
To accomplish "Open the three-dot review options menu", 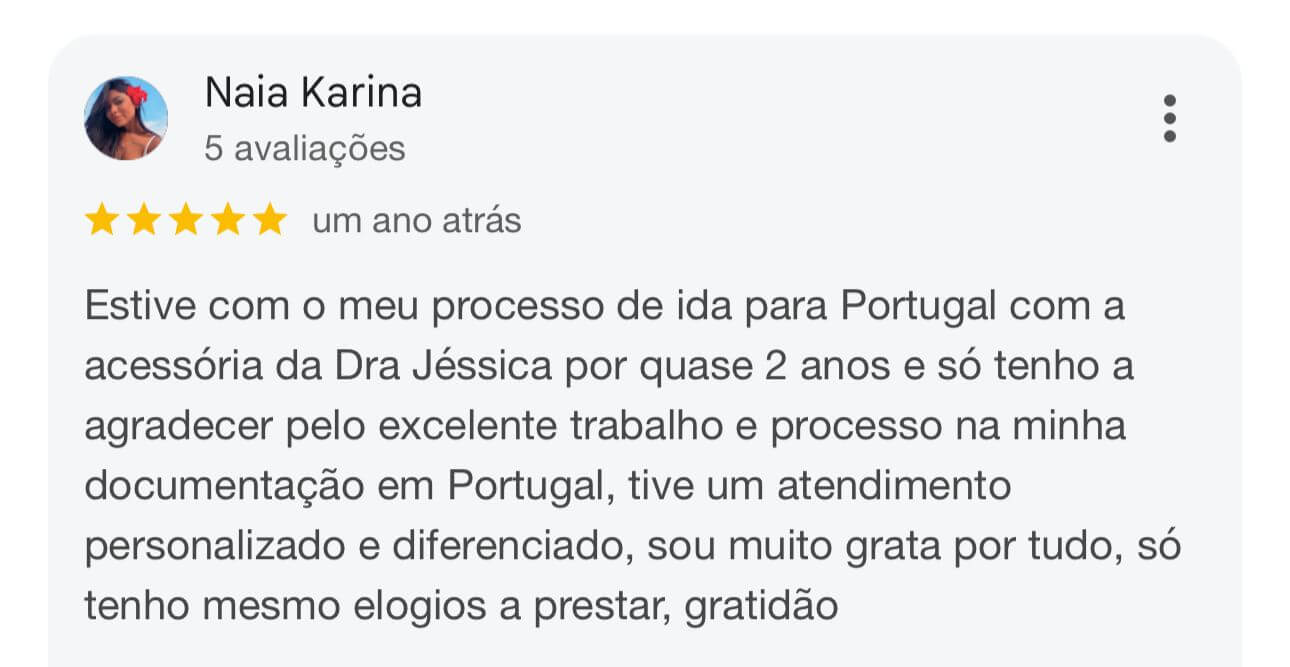I will click(1169, 118).
